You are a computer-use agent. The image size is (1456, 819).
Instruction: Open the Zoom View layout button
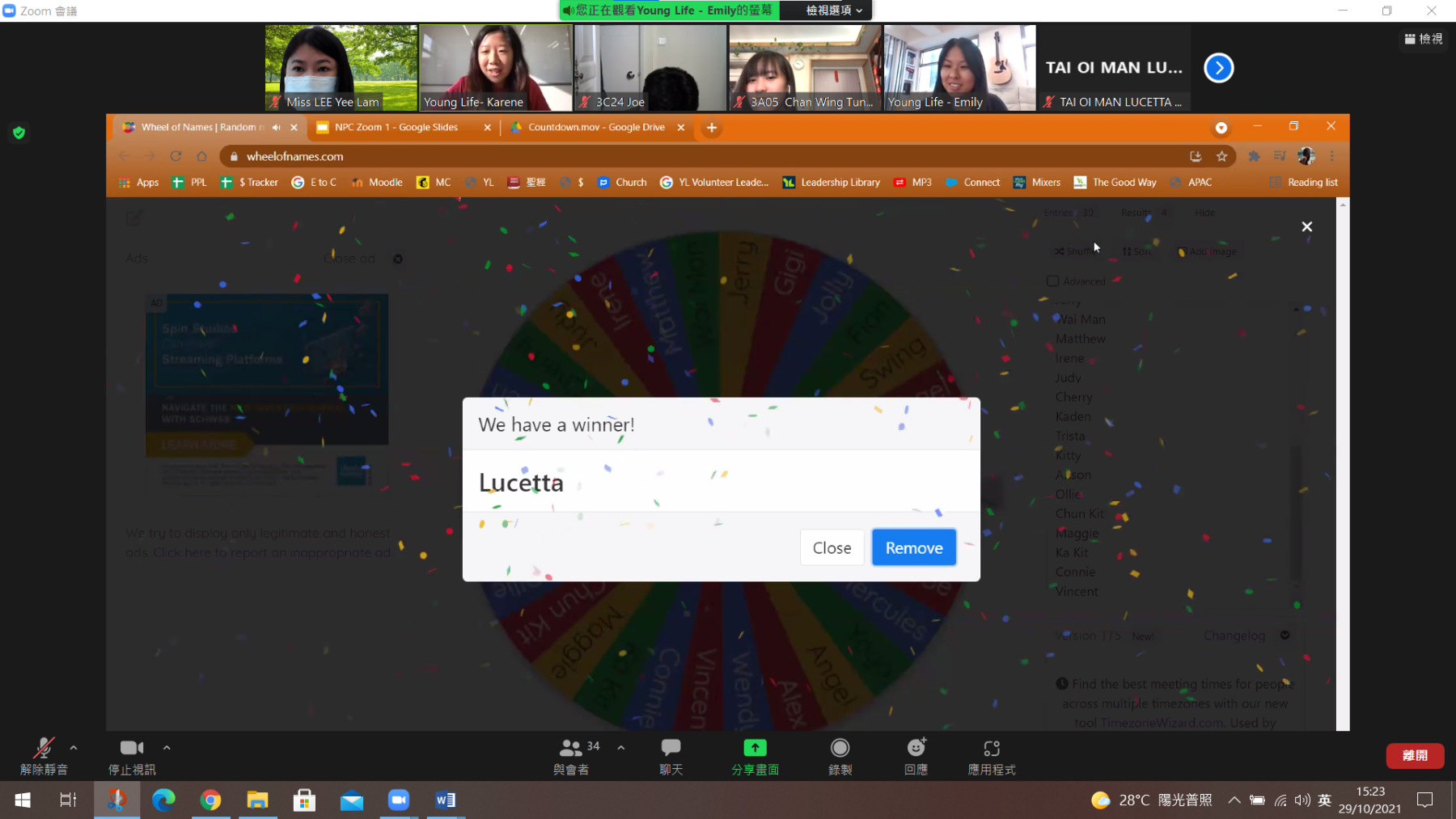tap(1424, 39)
